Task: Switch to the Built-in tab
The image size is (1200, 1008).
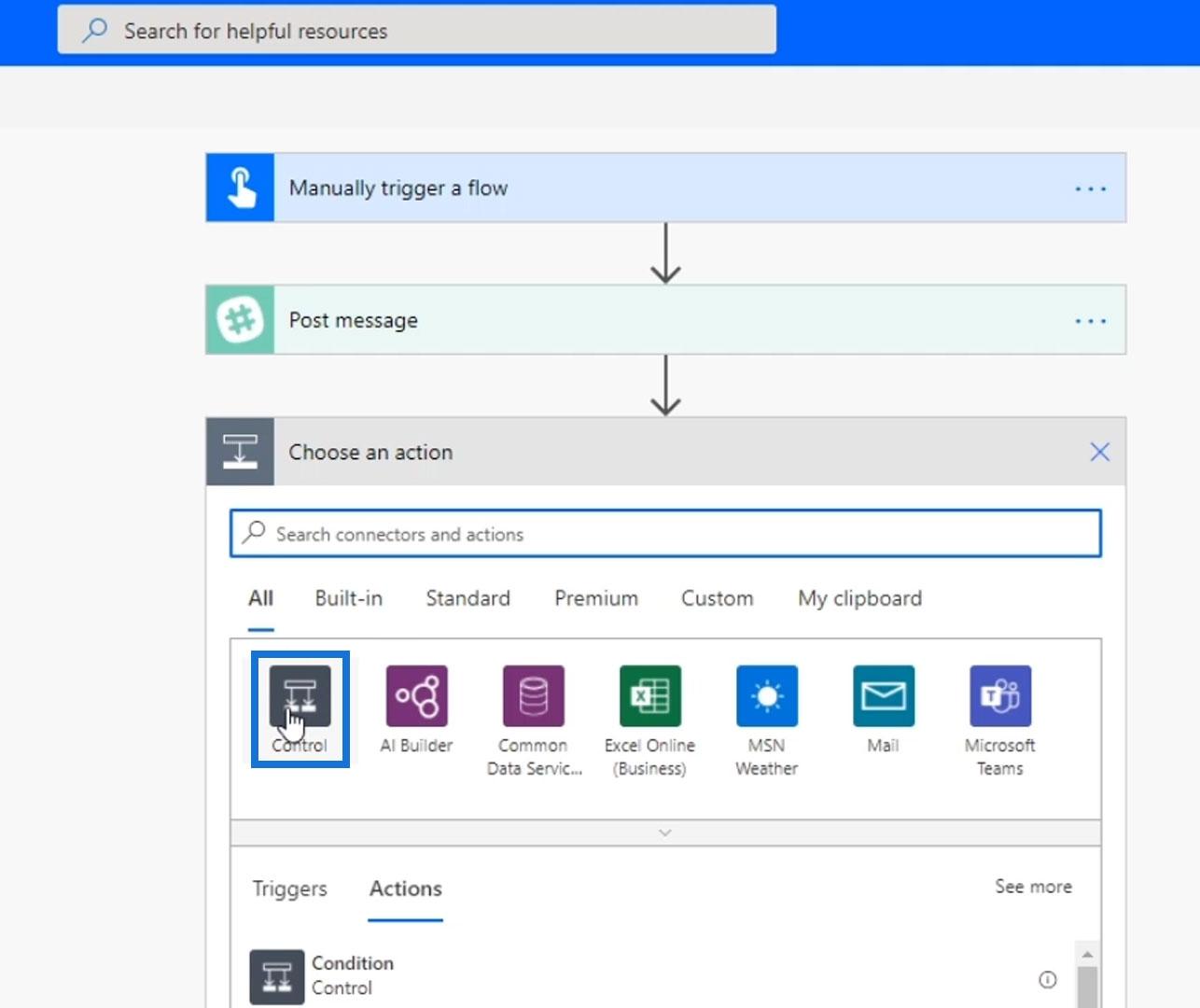Action: pyautogui.click(x=349, y=598)
